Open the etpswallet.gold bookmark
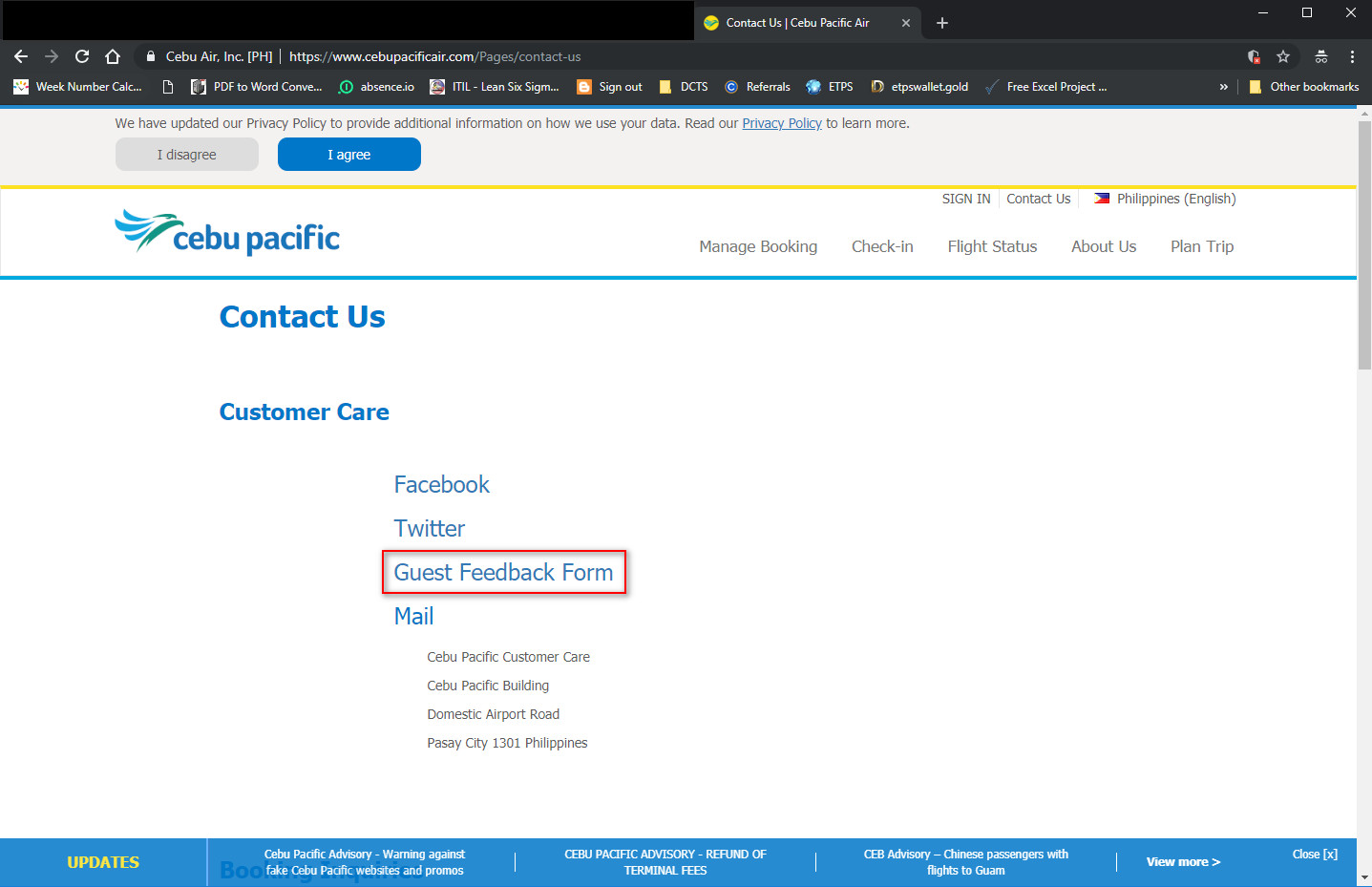Viewport: 1372px width, 887px height. (919, 87)
